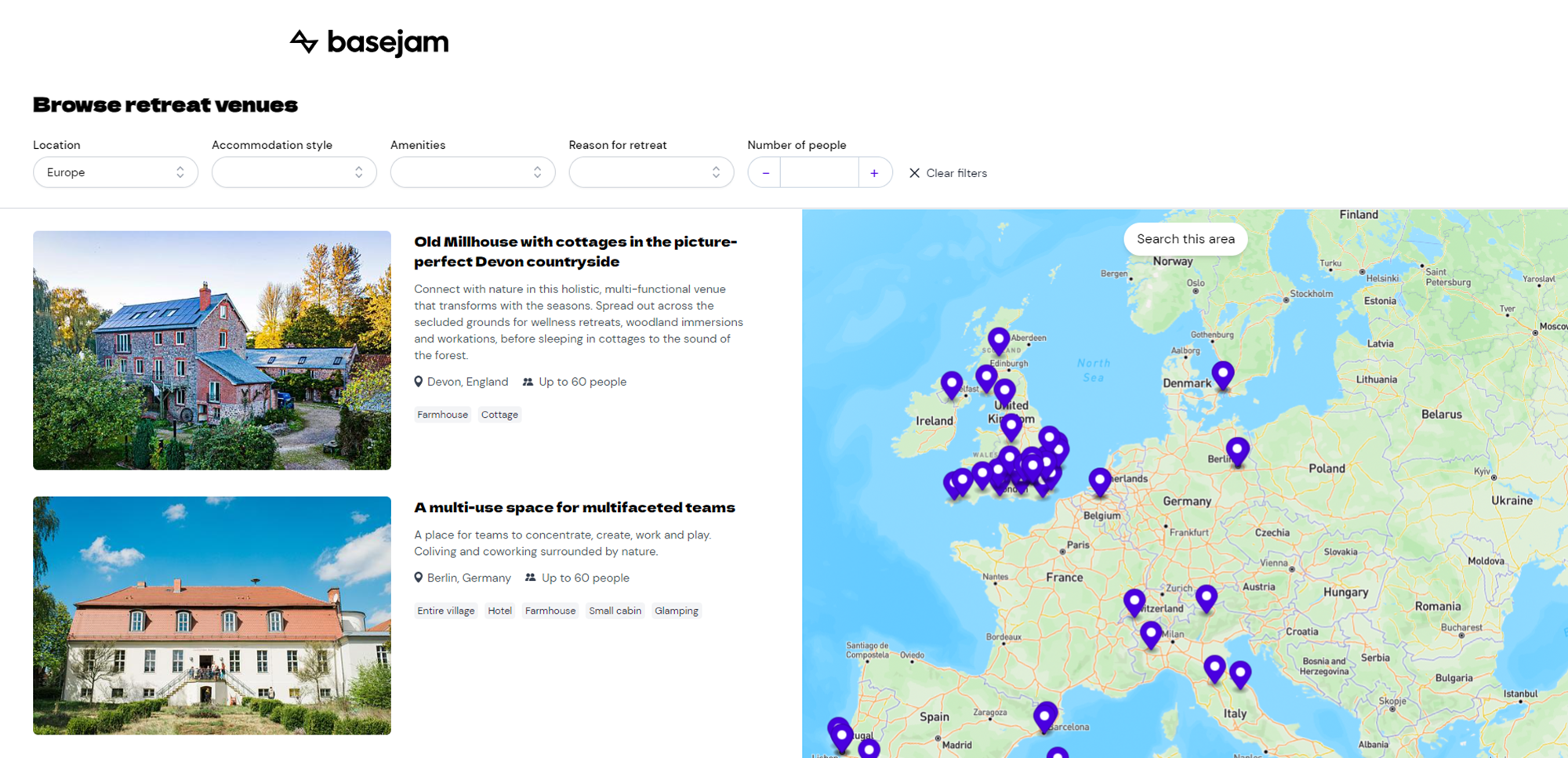1568x758 pixels.
Task: Select the Entire village tag
Action: (446, 611)
